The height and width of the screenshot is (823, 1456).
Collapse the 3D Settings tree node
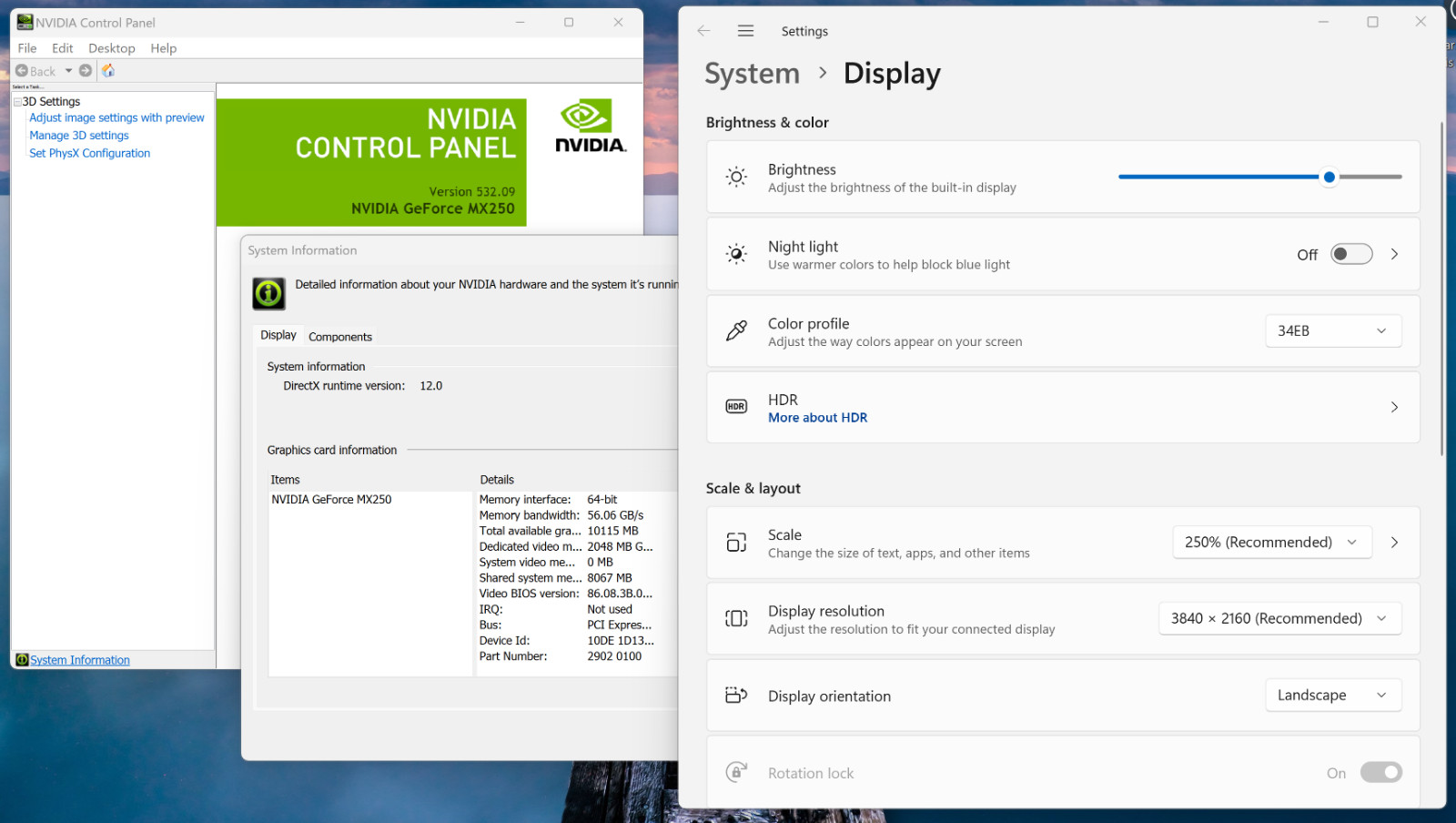[x=17, y=102]
